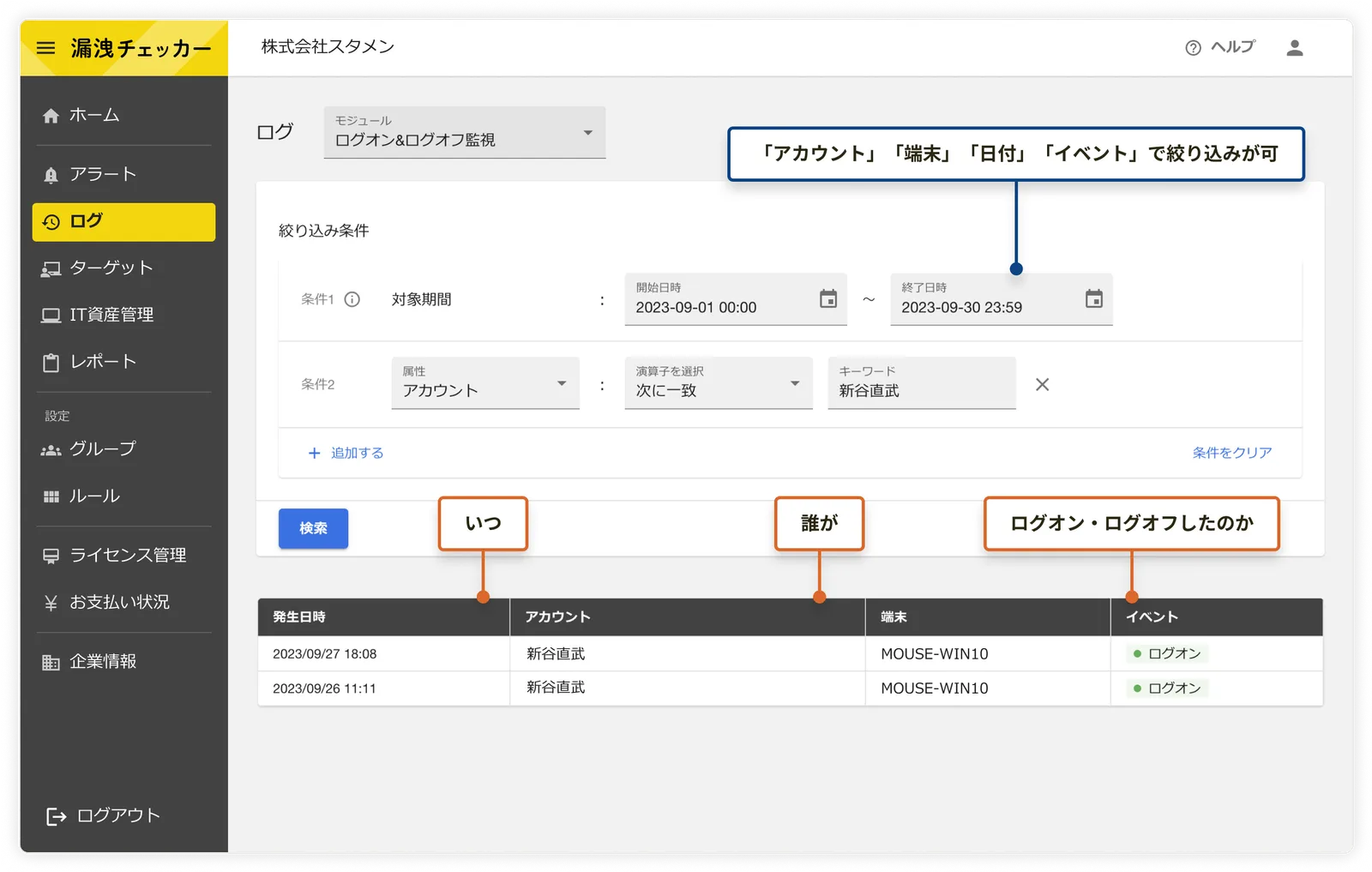Click MOUSE-WIN10 in the 11:11 row
Image resolution: width=1372 pixels, height=872 pixels.
coord(935,689)
